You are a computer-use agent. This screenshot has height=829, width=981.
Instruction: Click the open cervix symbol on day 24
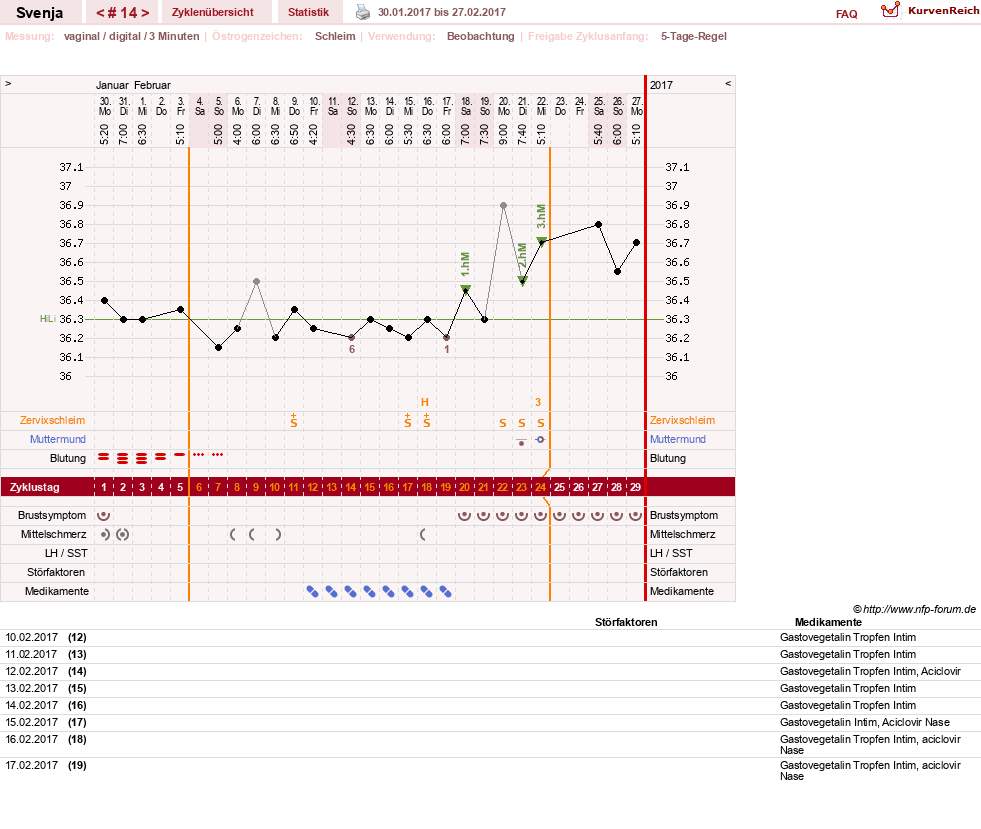pos(541,440)
